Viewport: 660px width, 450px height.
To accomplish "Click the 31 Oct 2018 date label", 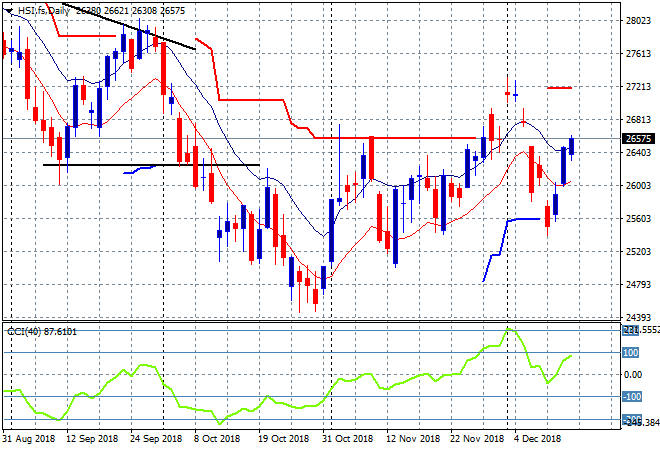I will click(x=347, y=439).
